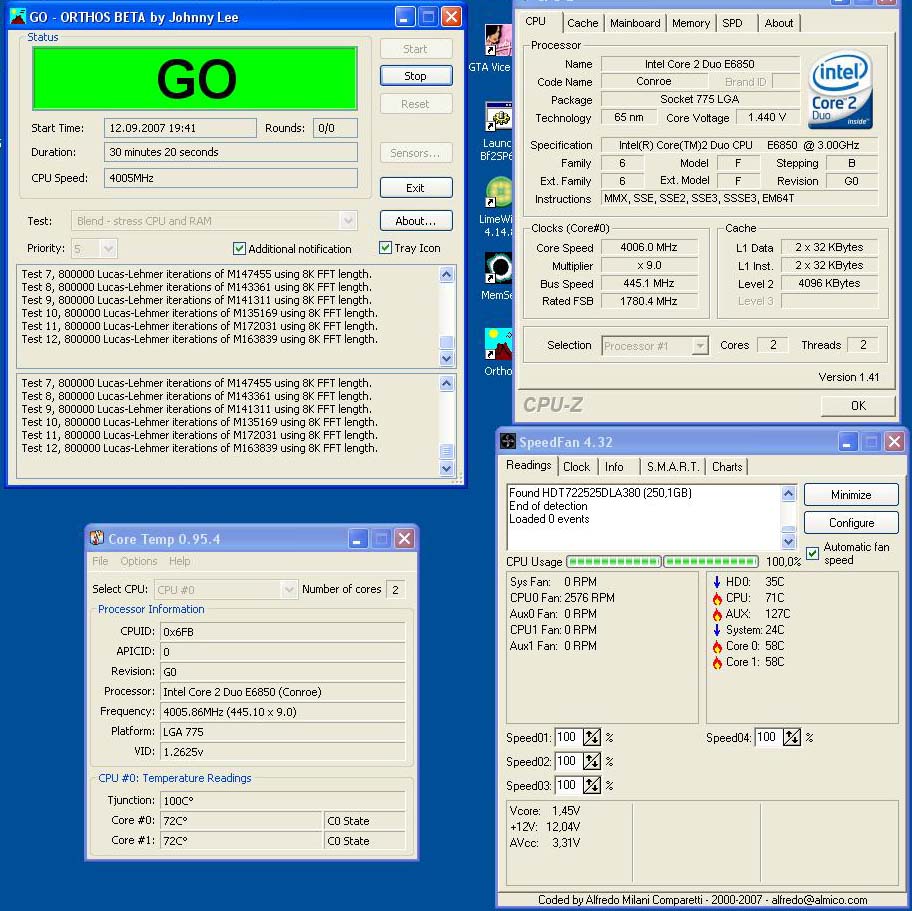This screenshot has height=911, width=912.
Task: Click the Speed04 value field
Action: click(x=768, y=737)
